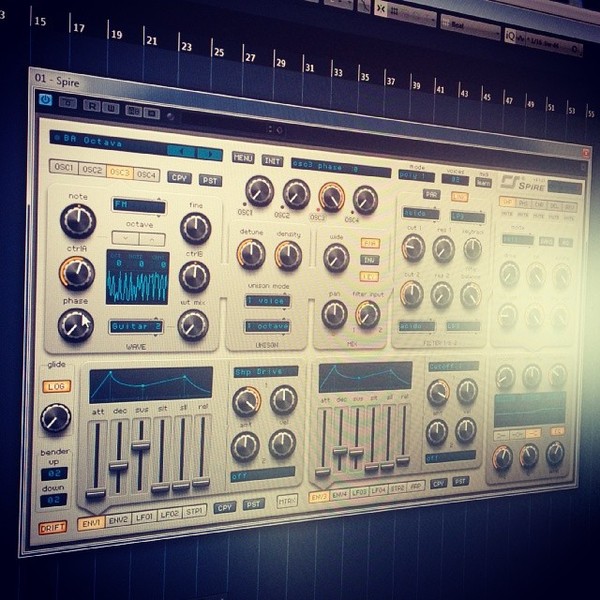Select the previous preset arrow
The height and width of the screenshot is (600, 600).
click(182, 151)
